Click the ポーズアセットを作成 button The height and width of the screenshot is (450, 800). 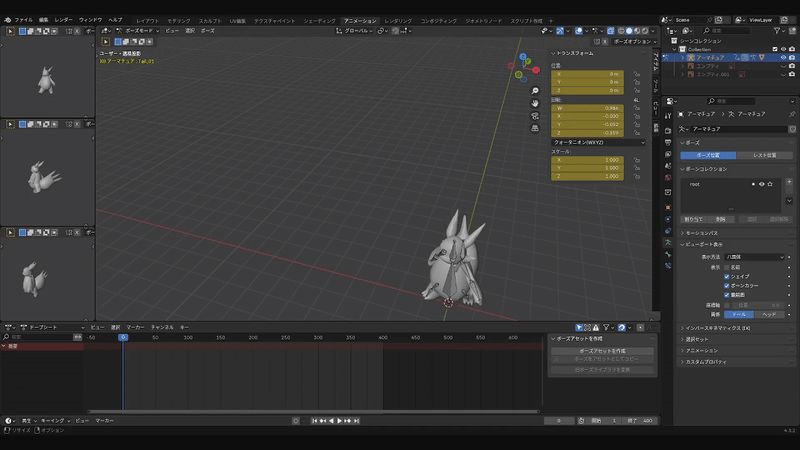(x=601, y=351)
